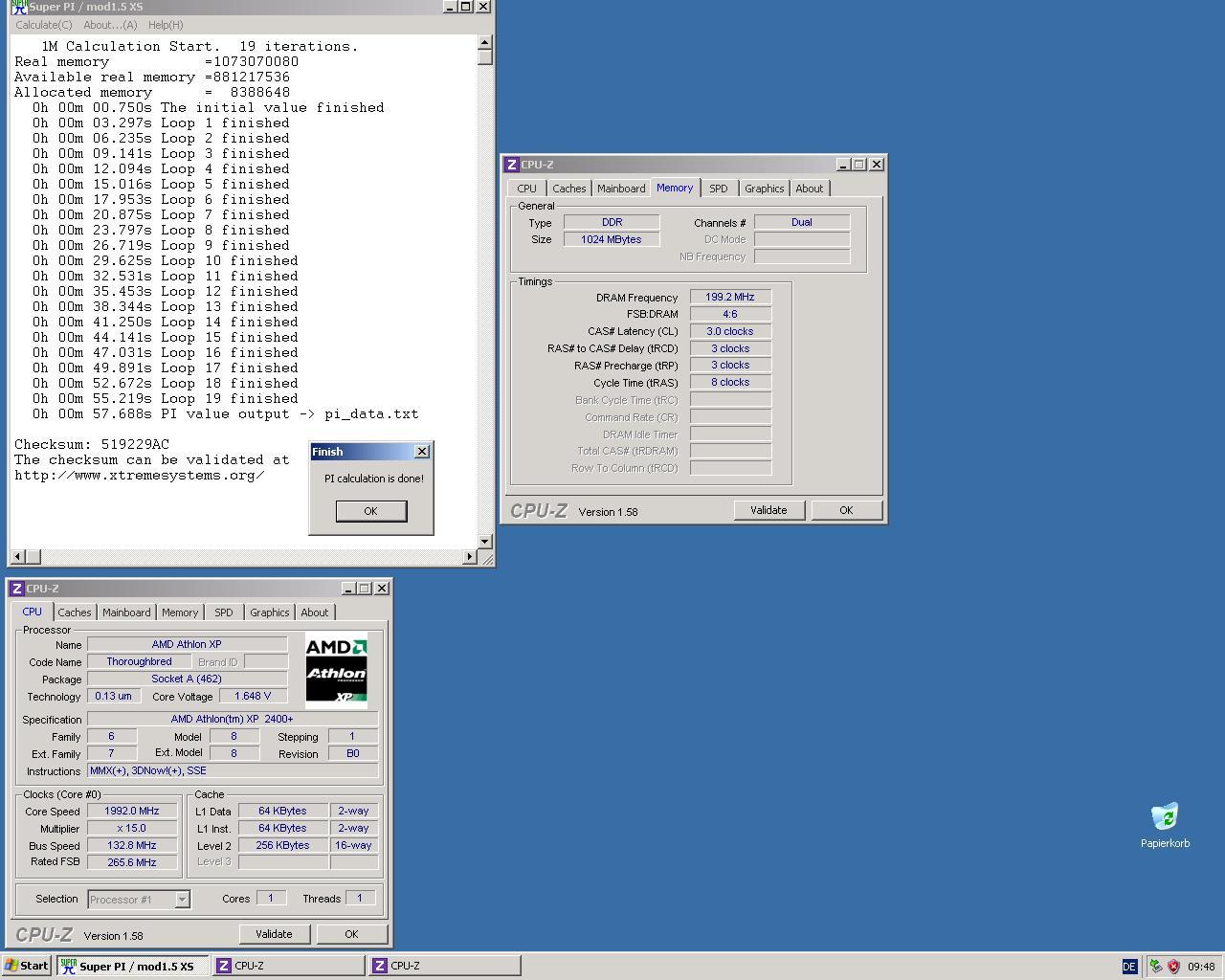Click Super PI vertical scrollbar down arrow
The image size is (1225, 980).
pyautogui.click(x=484, y=541)
